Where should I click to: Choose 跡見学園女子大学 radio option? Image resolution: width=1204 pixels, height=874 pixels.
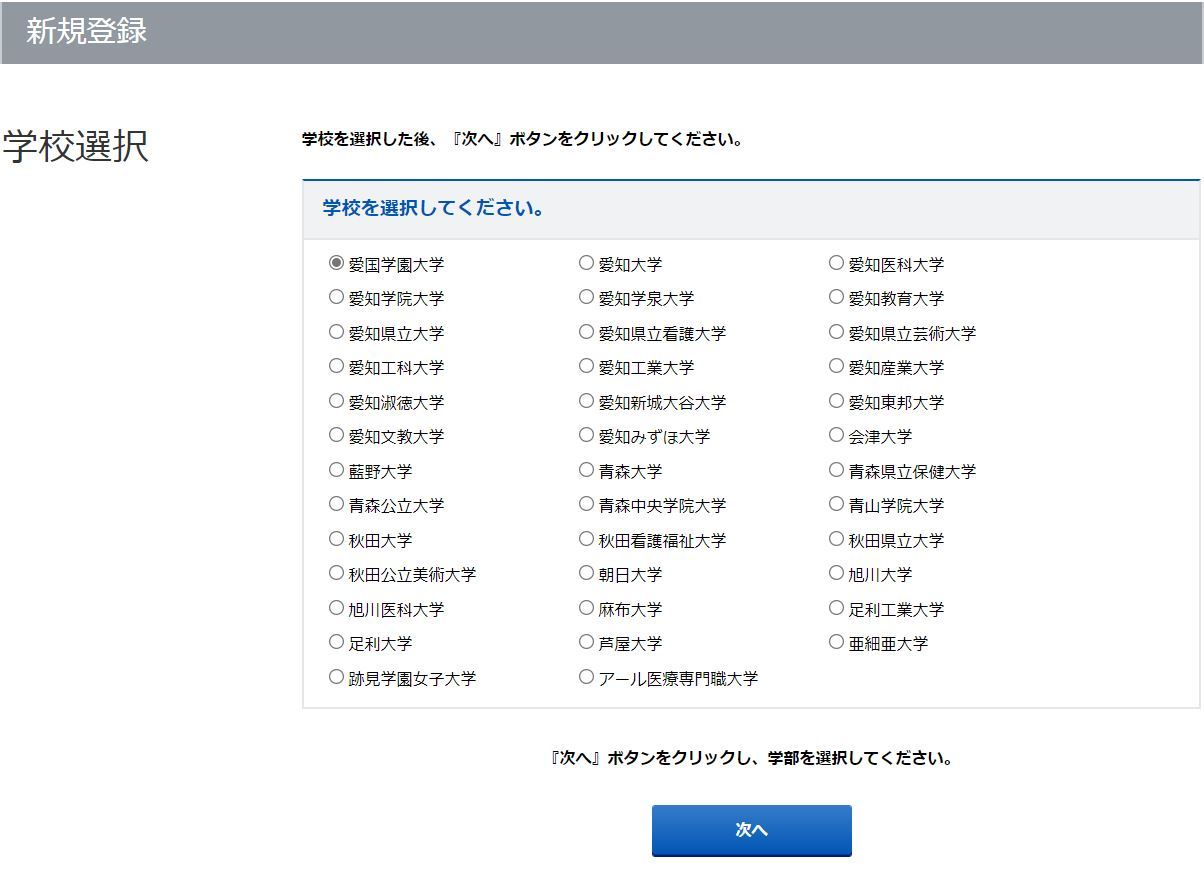[x=336, y=677]
